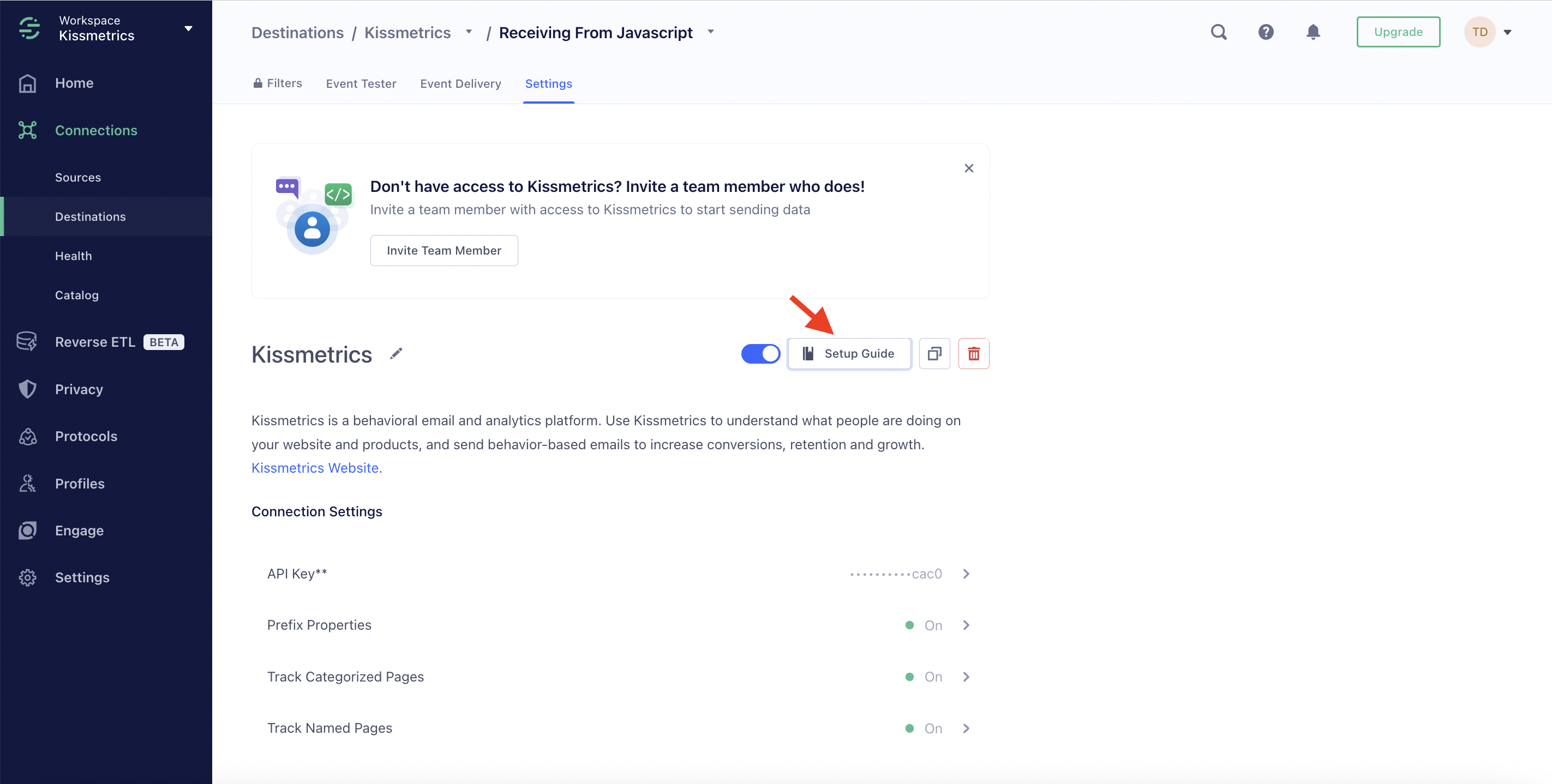Open Reverse ETL from the sidebar
Image resolution: width=1552 pixels, height=784 pixels.
(95, 342)
